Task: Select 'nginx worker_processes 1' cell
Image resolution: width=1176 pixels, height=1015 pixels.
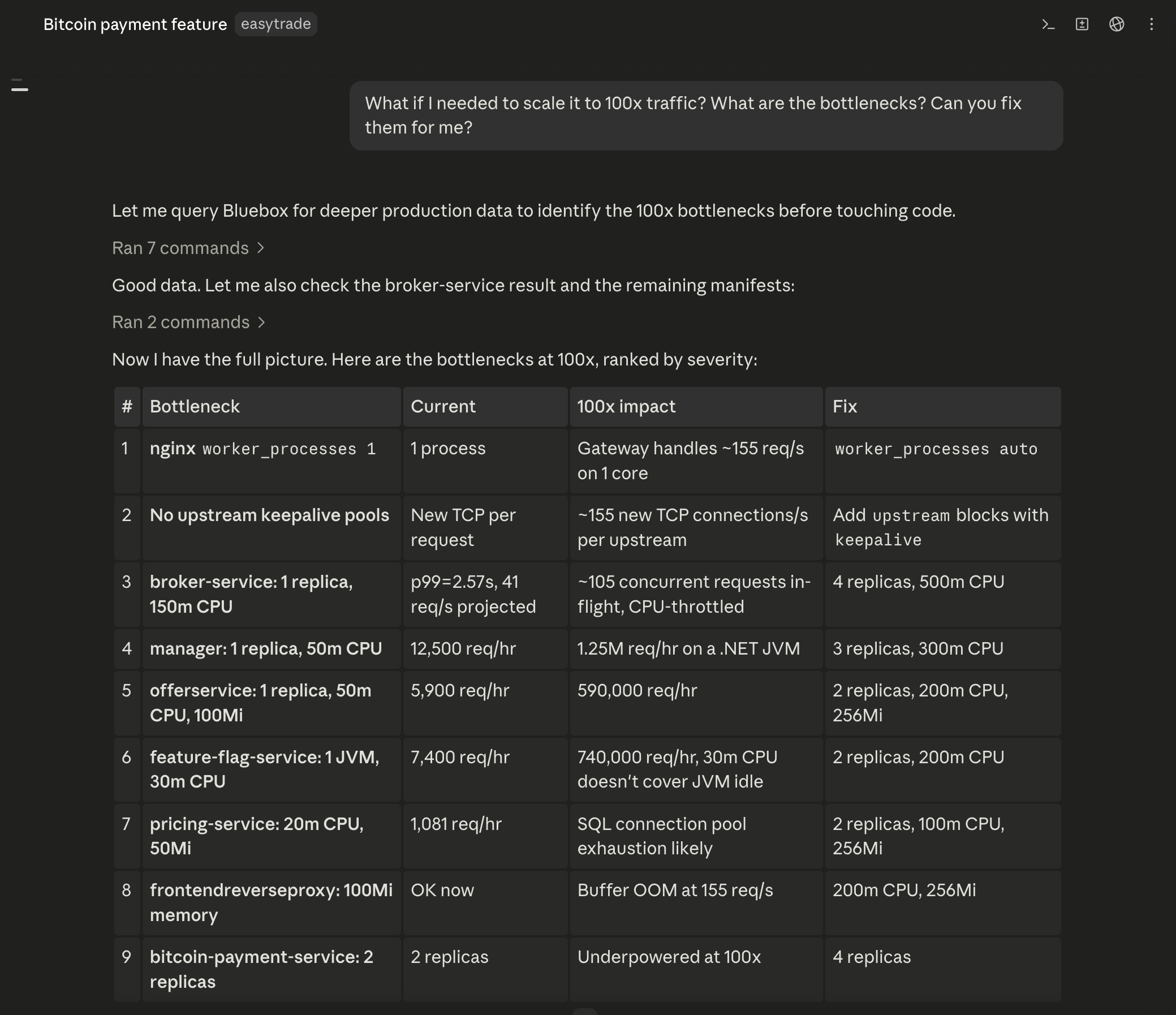Action: [272, 461]
